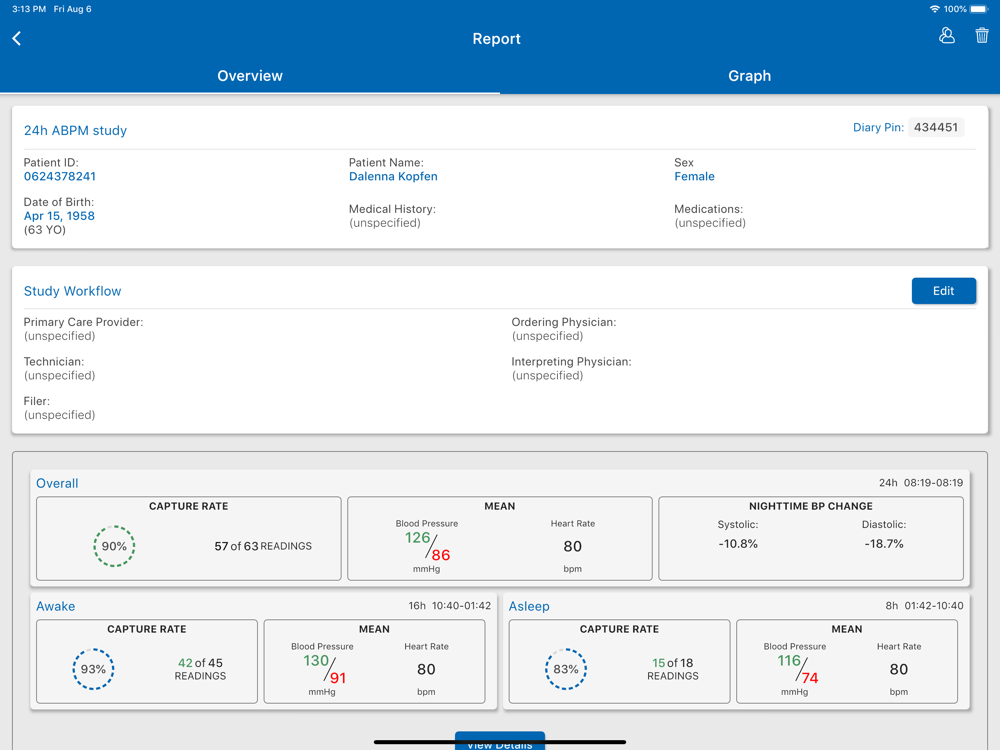Image resolution: width=1000 pixels, height=750 pixels.
Task: Tap the back arrow icon
Action: click(17, 38)
